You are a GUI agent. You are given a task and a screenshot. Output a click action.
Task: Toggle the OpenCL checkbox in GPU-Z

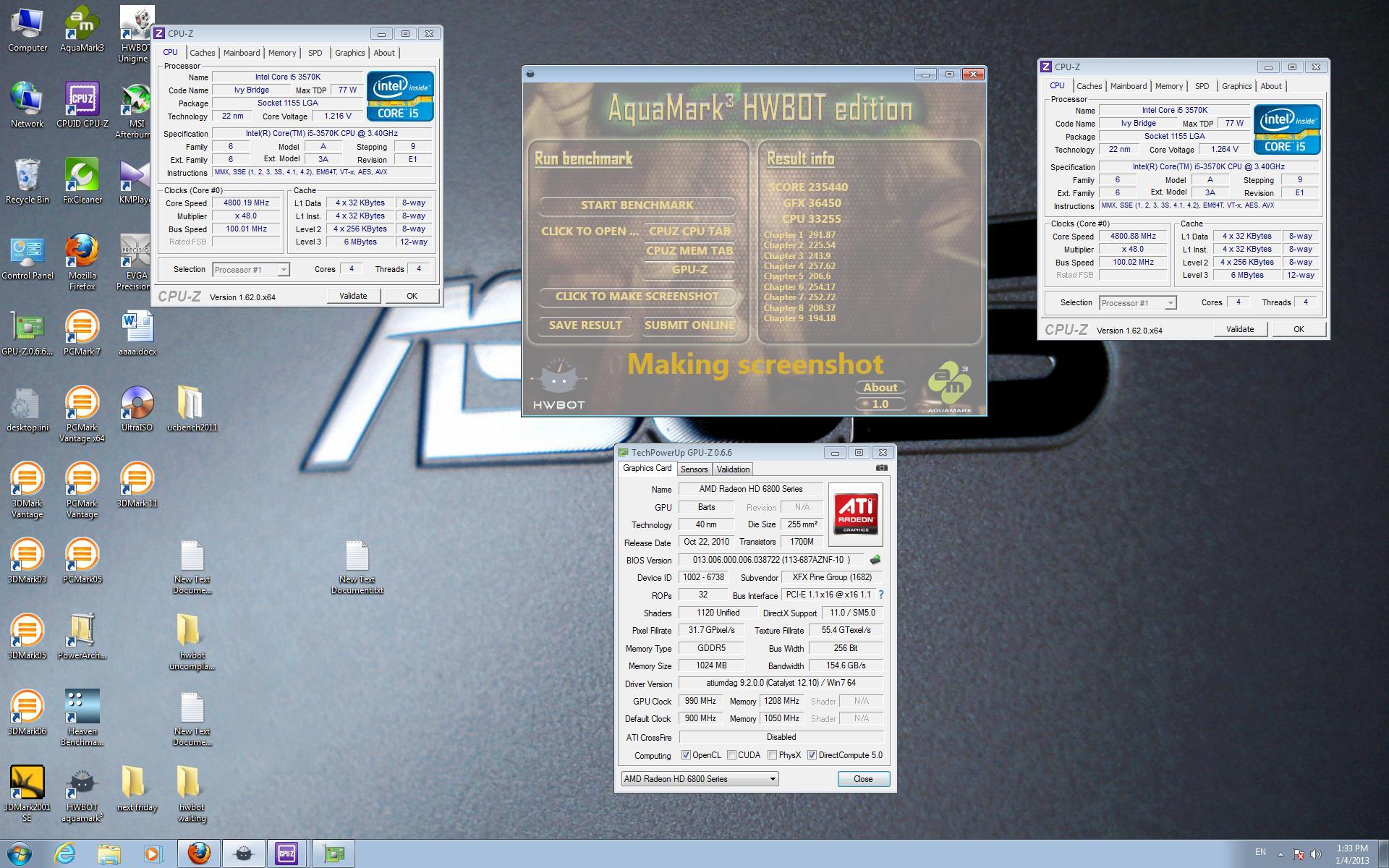pos(686,755)
